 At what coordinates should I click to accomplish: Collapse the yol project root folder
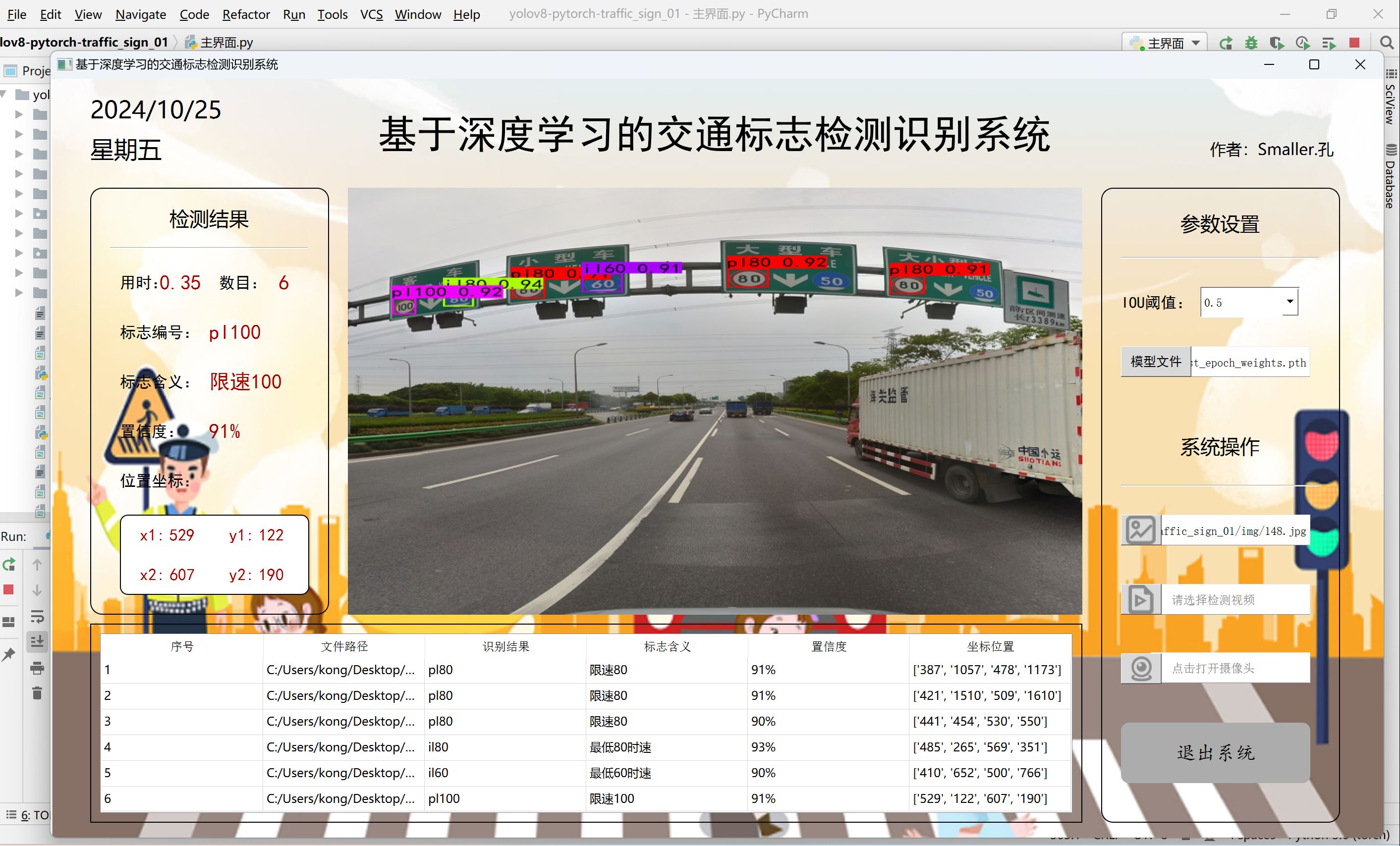point(4,94)
